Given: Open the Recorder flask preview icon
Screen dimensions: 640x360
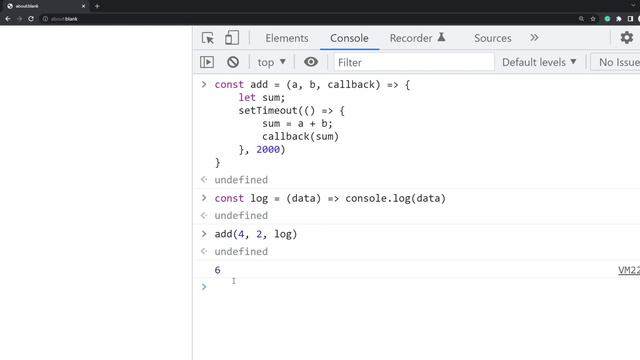Looking at the screenshot, I should [441, 37].
